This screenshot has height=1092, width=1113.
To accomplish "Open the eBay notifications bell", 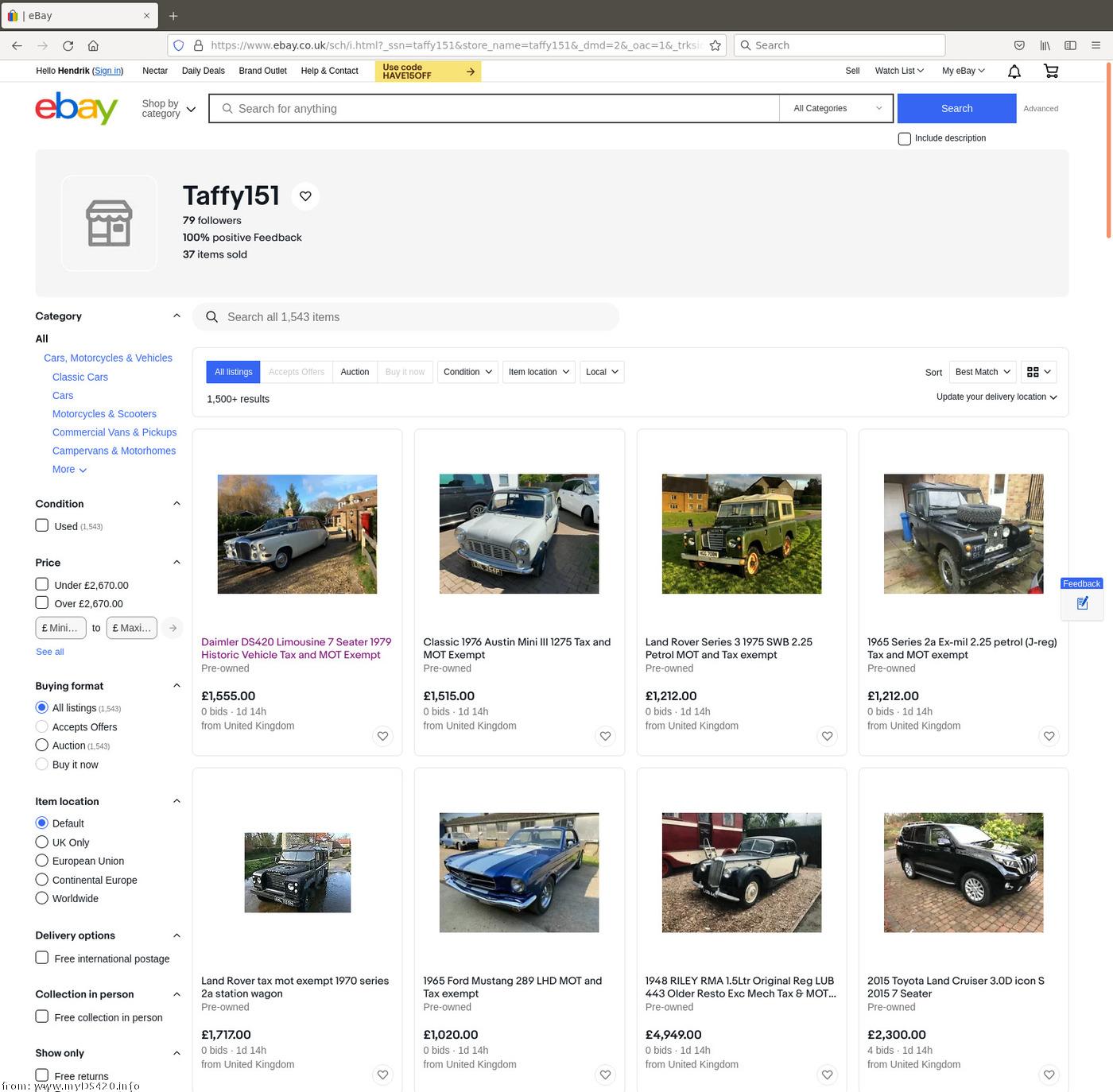I will tap(1014, 72).
